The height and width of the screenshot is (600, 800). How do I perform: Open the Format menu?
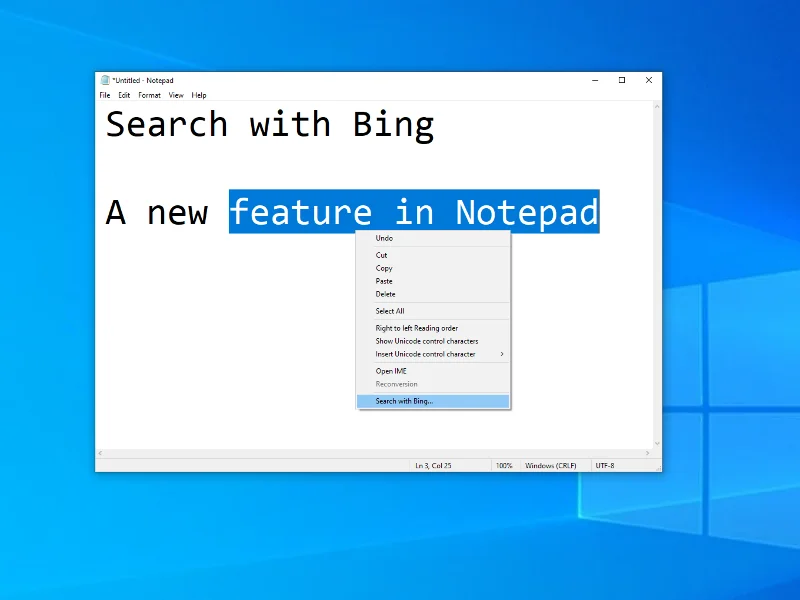[149, 95]
